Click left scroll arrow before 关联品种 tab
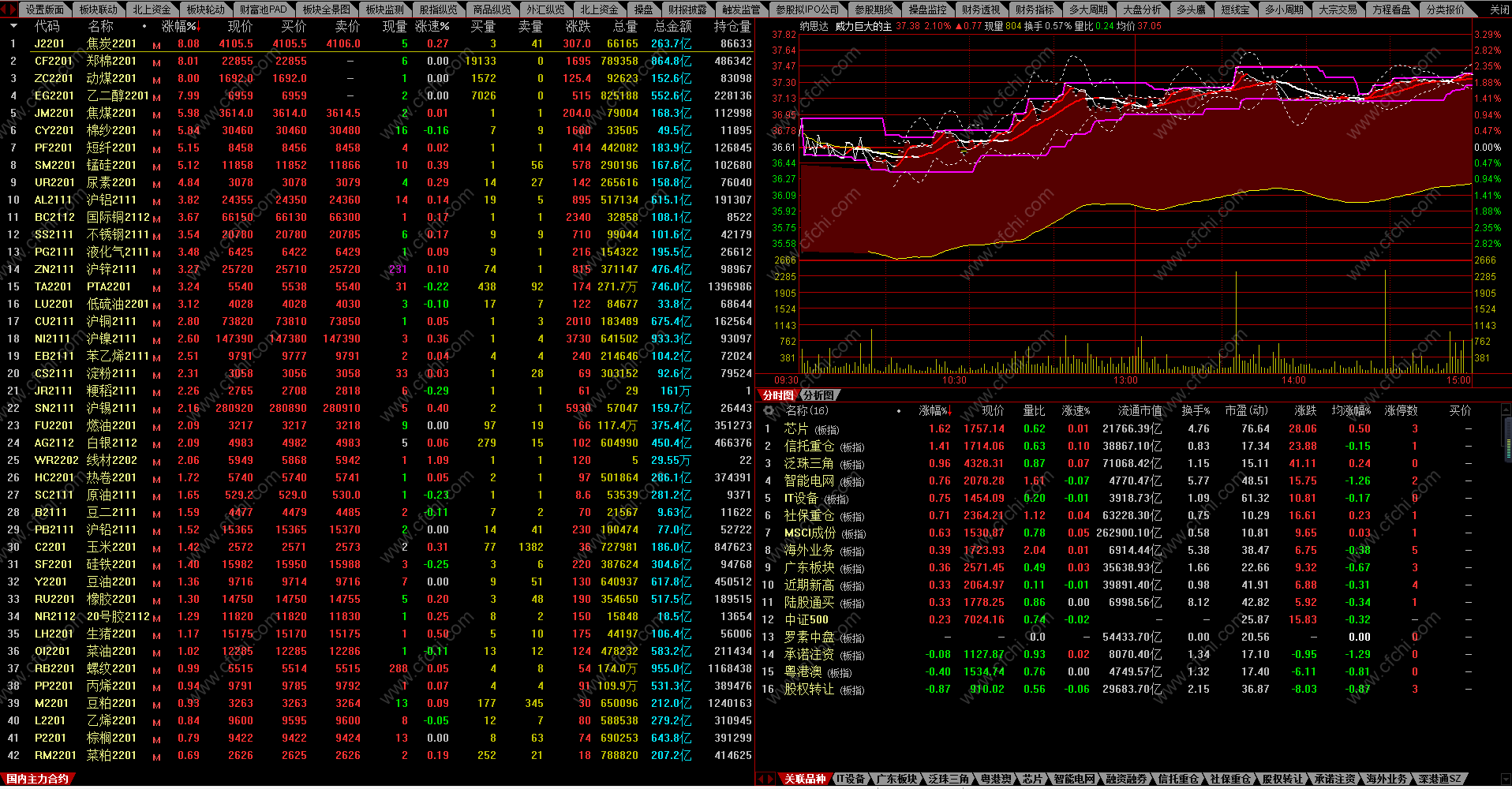Viewport: 1512px width, 789px height. pyautogui.click(x=762, y=779)
